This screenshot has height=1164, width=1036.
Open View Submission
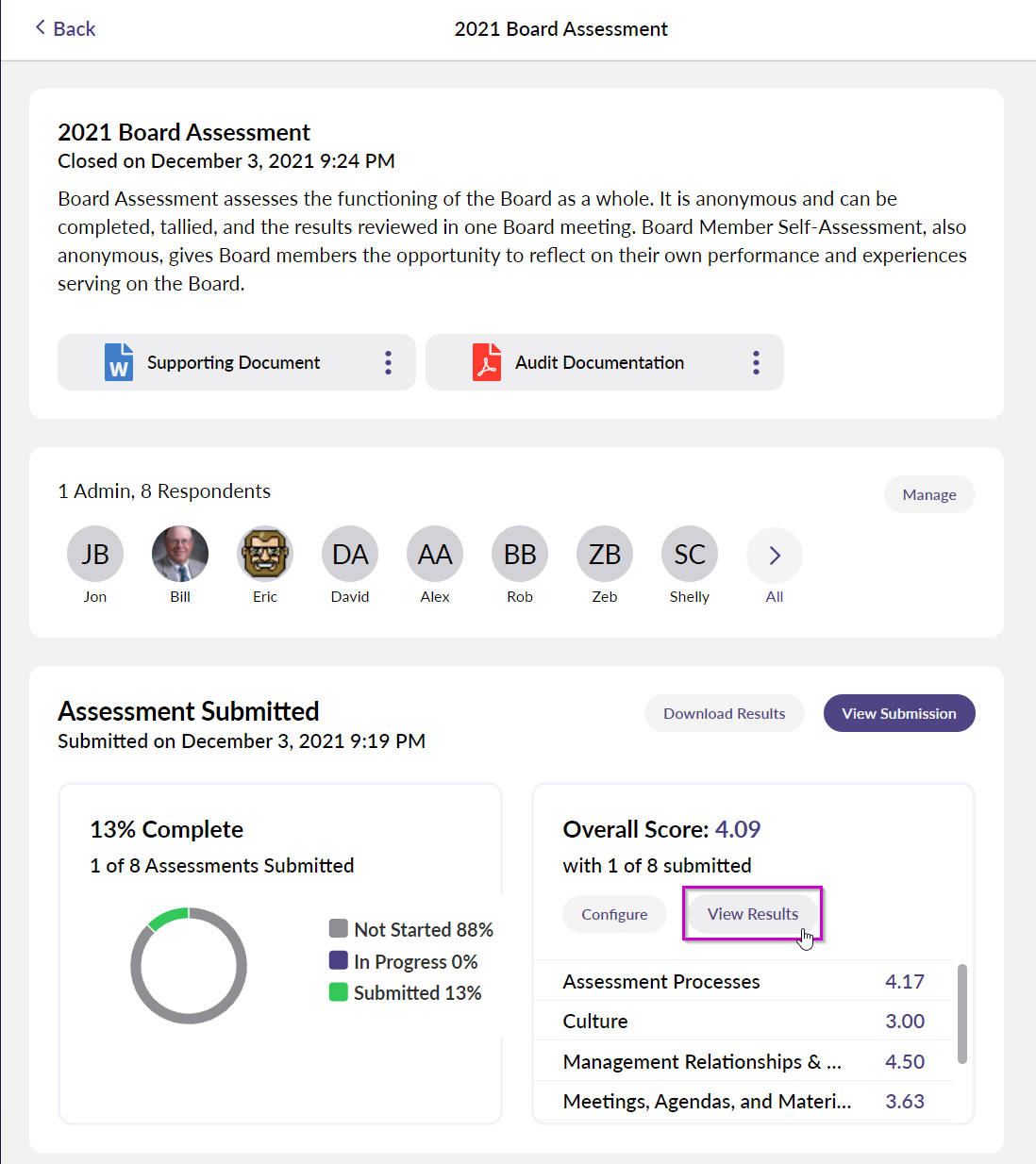[x=899, y=713]
